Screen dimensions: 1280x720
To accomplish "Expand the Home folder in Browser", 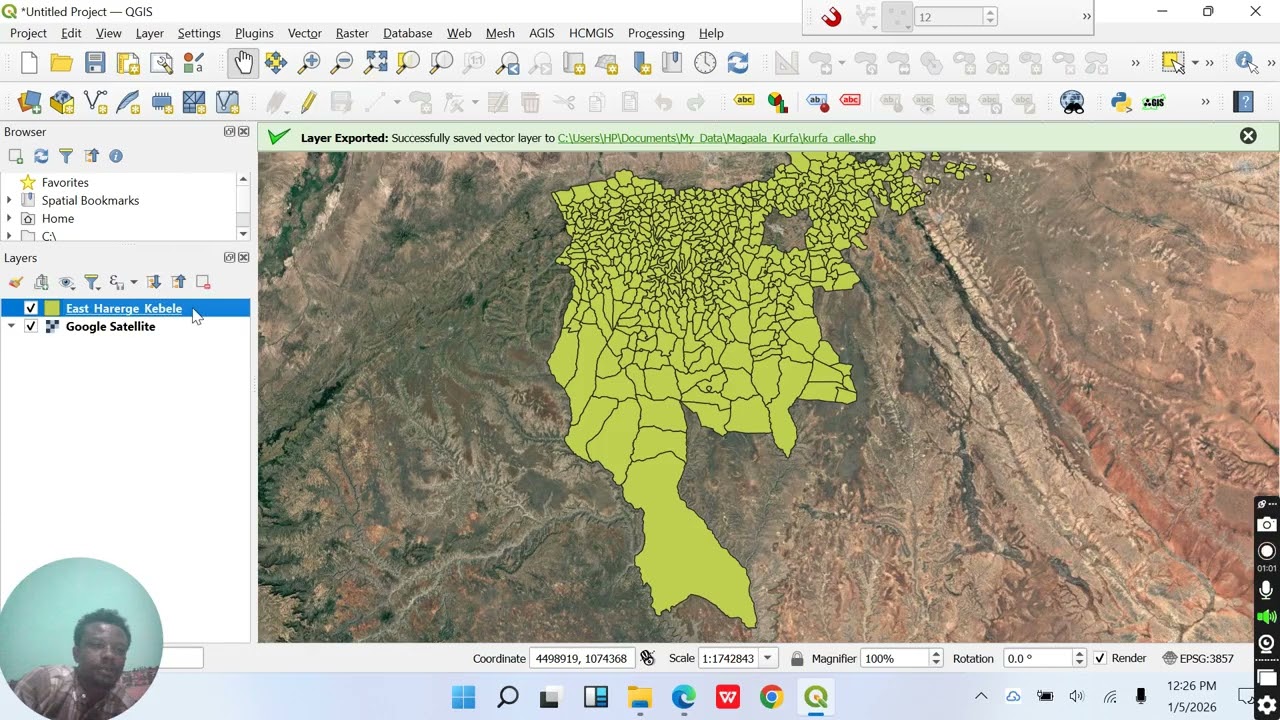I will pos(9,218).
